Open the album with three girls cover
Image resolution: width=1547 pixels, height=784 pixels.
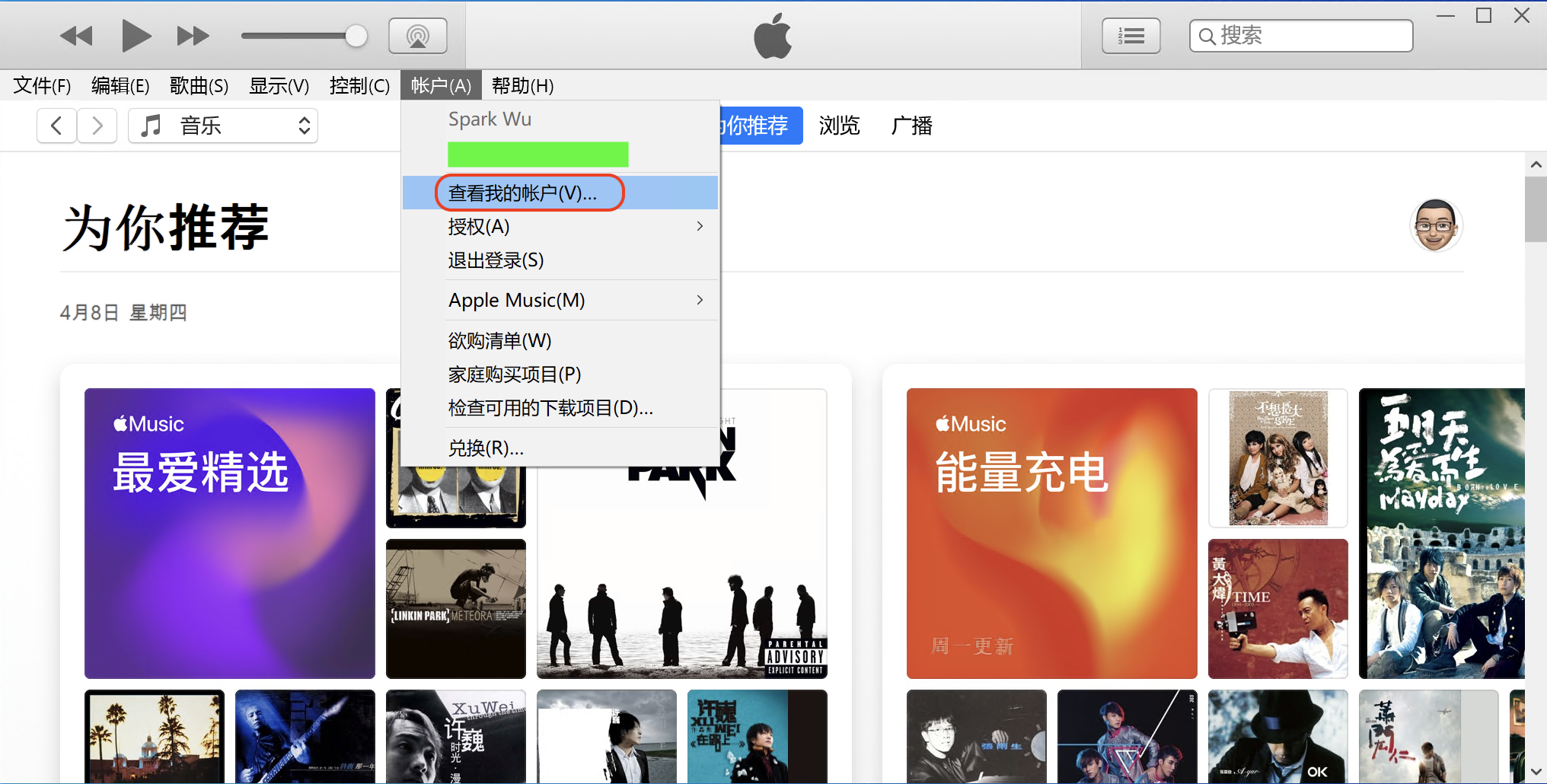(x=1278, y=458)
